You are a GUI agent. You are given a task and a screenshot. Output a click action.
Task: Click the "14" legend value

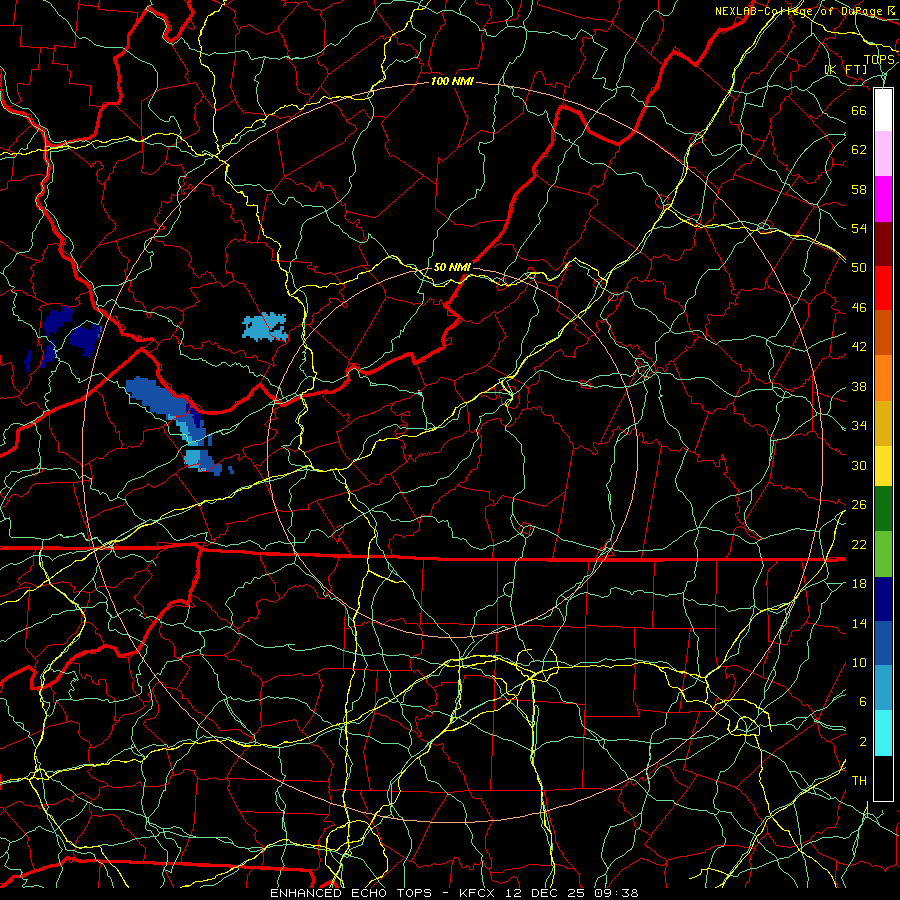tap(859, 623)
